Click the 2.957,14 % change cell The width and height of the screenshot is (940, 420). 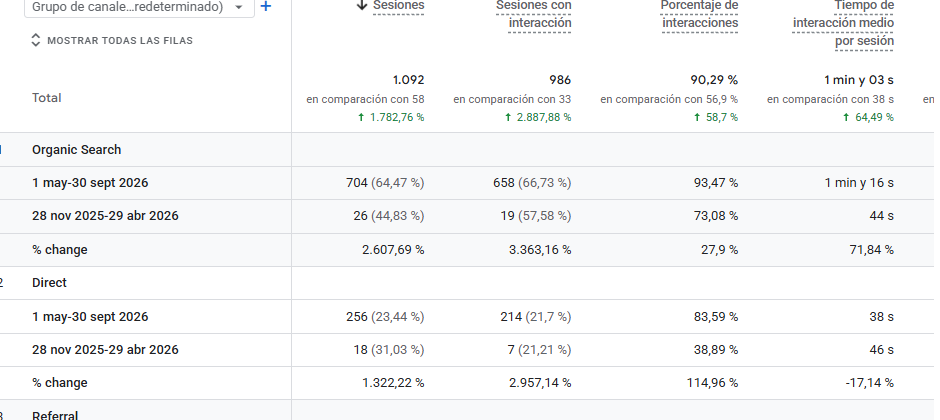[x=540, y=383]
